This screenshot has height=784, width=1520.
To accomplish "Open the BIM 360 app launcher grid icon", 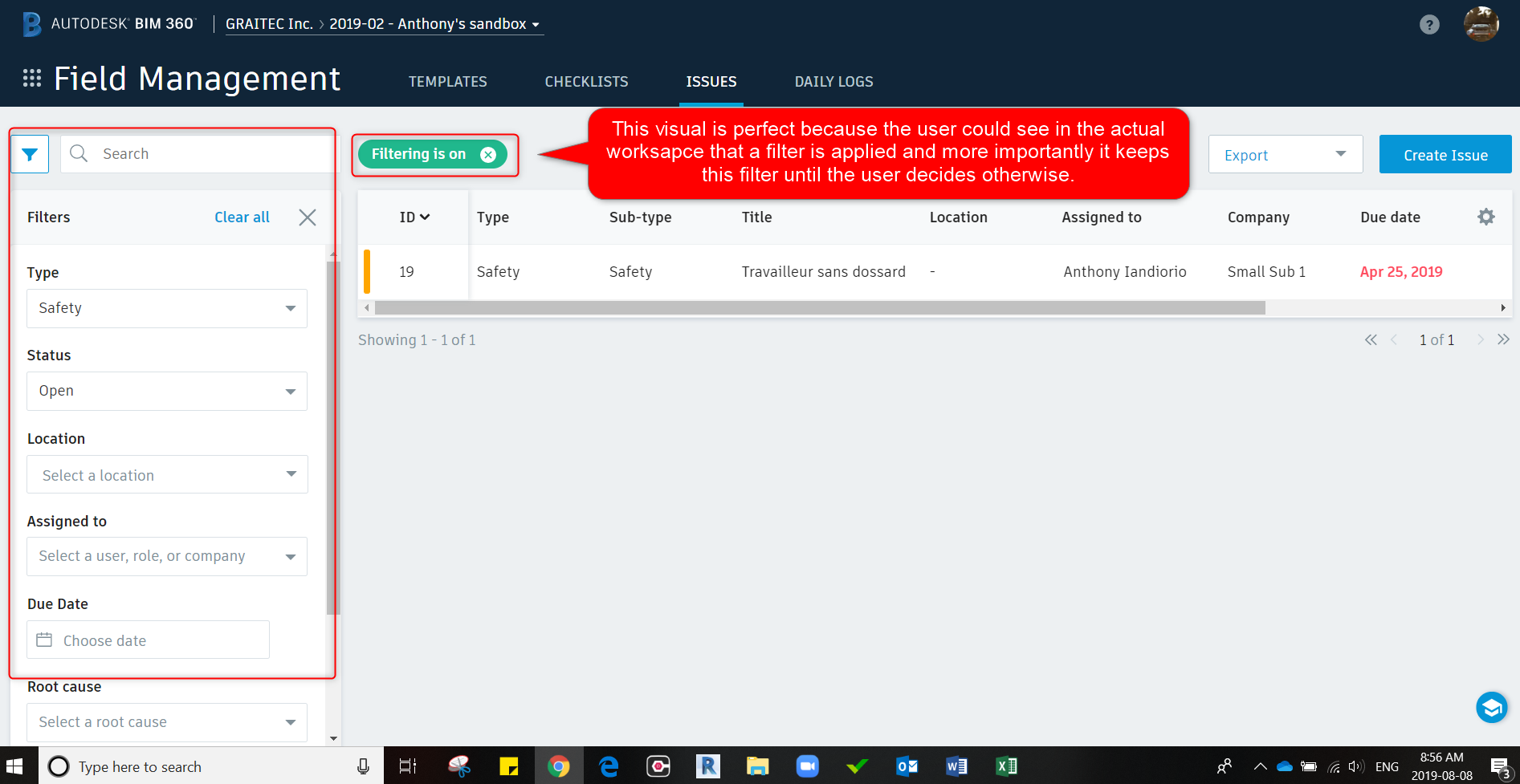I will [x=32, y=78].
